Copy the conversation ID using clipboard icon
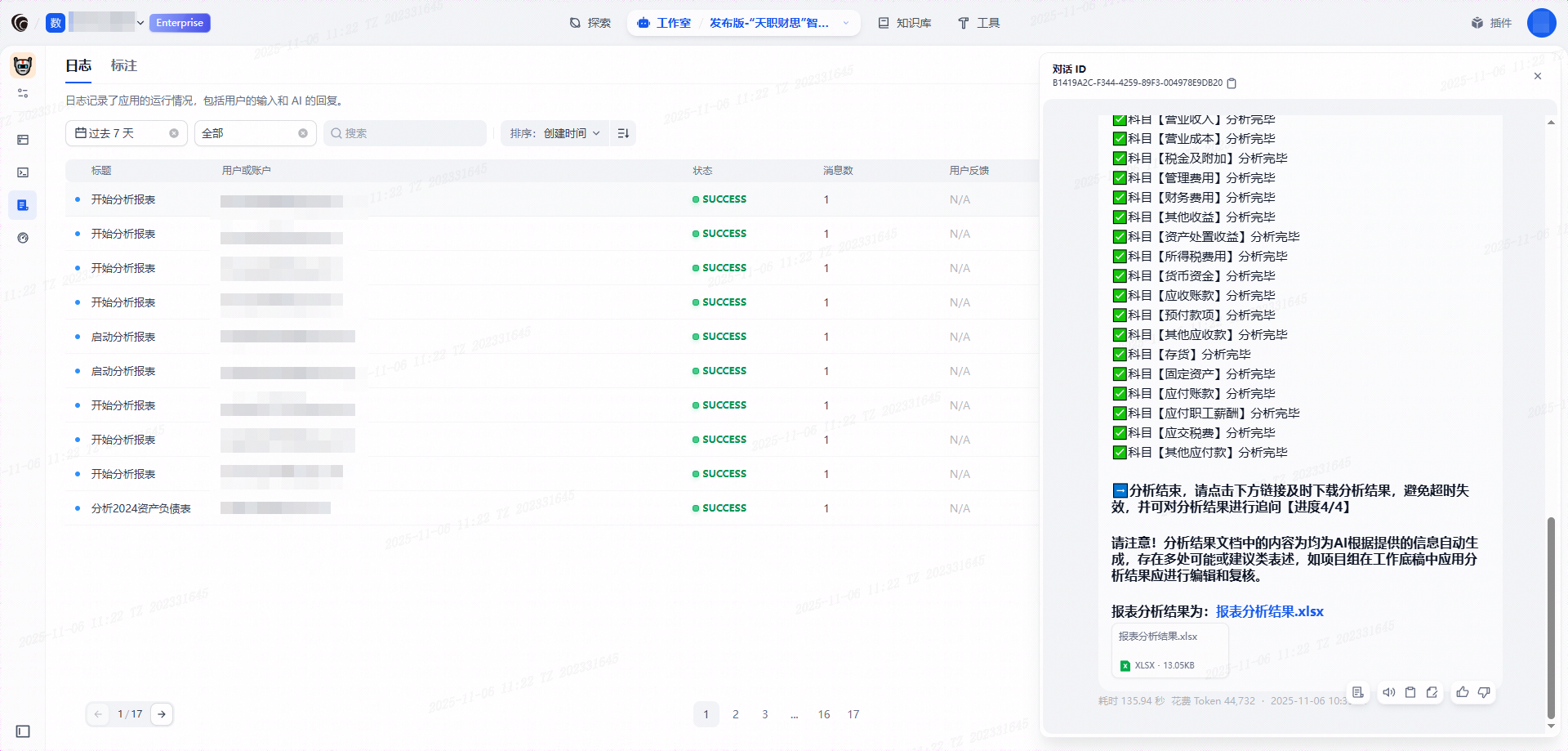1568x751 pixels. (x=1232, y=83)
